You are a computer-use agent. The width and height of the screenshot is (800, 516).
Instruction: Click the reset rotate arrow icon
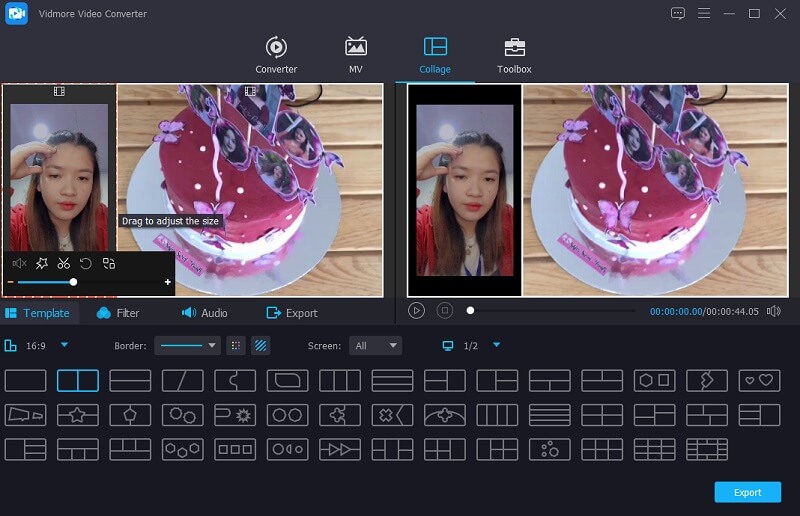tap(86, 264)
